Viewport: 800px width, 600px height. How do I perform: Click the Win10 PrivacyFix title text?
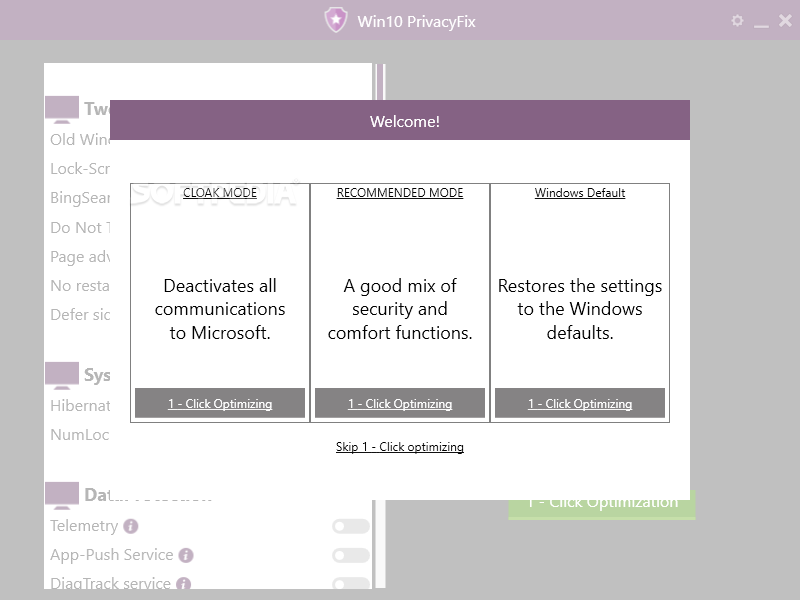click(x=416, y=21)
